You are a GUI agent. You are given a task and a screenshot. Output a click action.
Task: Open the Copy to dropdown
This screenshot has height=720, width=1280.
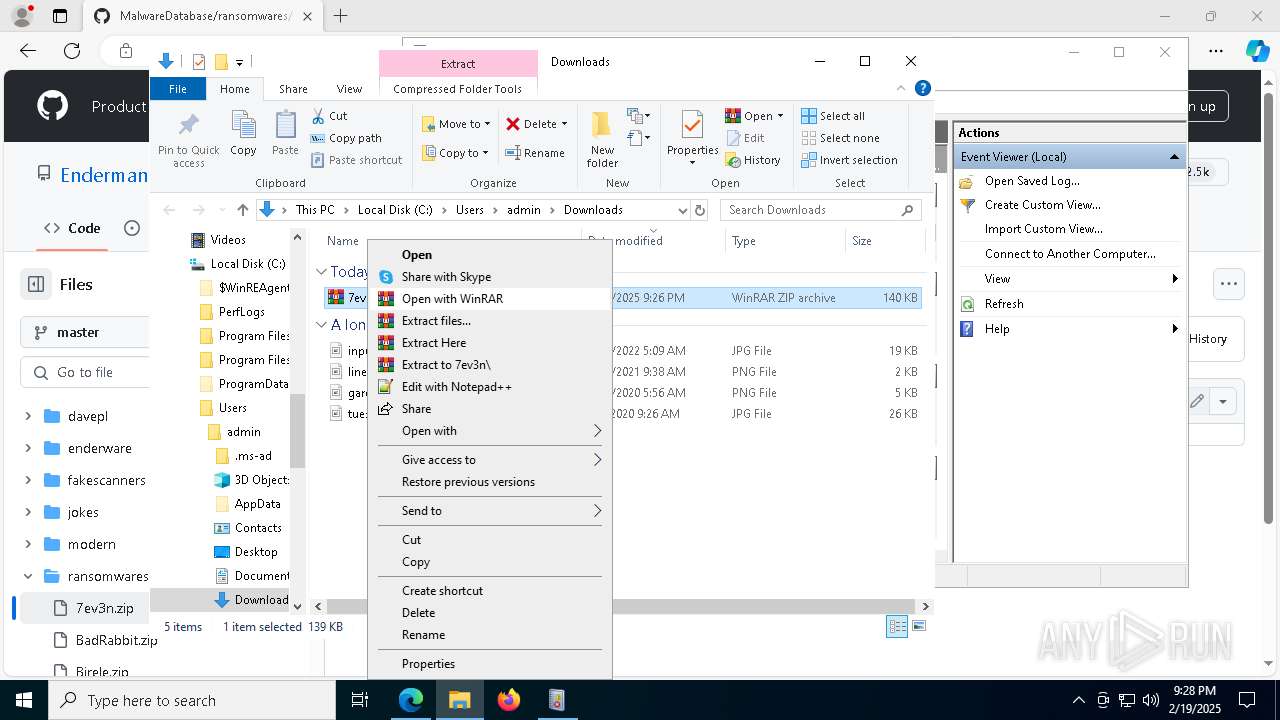click(456, 153)
